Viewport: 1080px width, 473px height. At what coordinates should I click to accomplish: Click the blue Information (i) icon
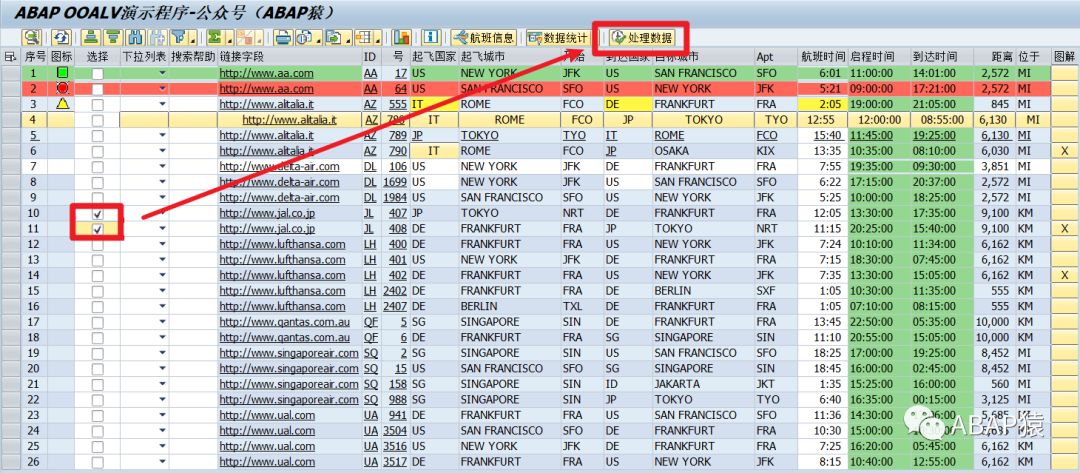[x=431, y=37]
